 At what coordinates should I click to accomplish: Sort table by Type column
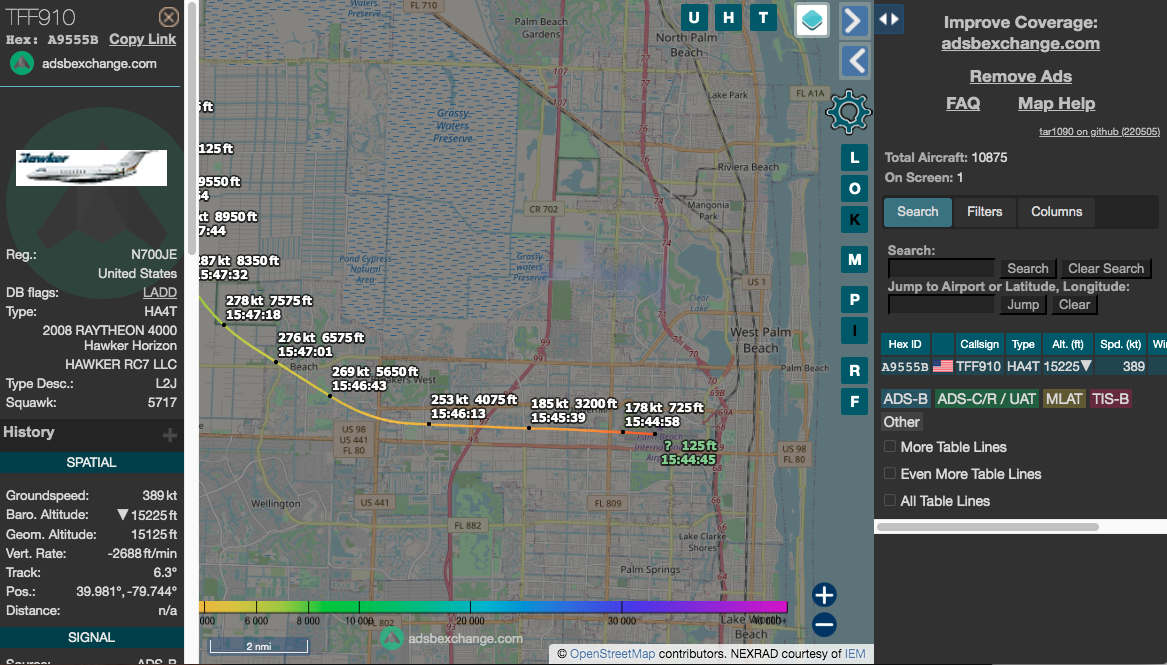(1023, 344)
